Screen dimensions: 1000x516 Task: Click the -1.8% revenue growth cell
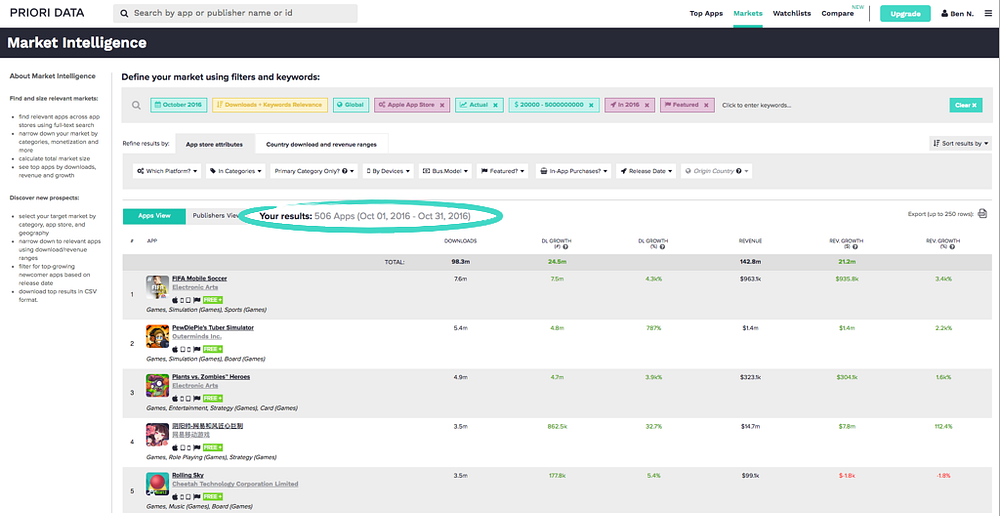pyautogui.click(x=943, y=475)
